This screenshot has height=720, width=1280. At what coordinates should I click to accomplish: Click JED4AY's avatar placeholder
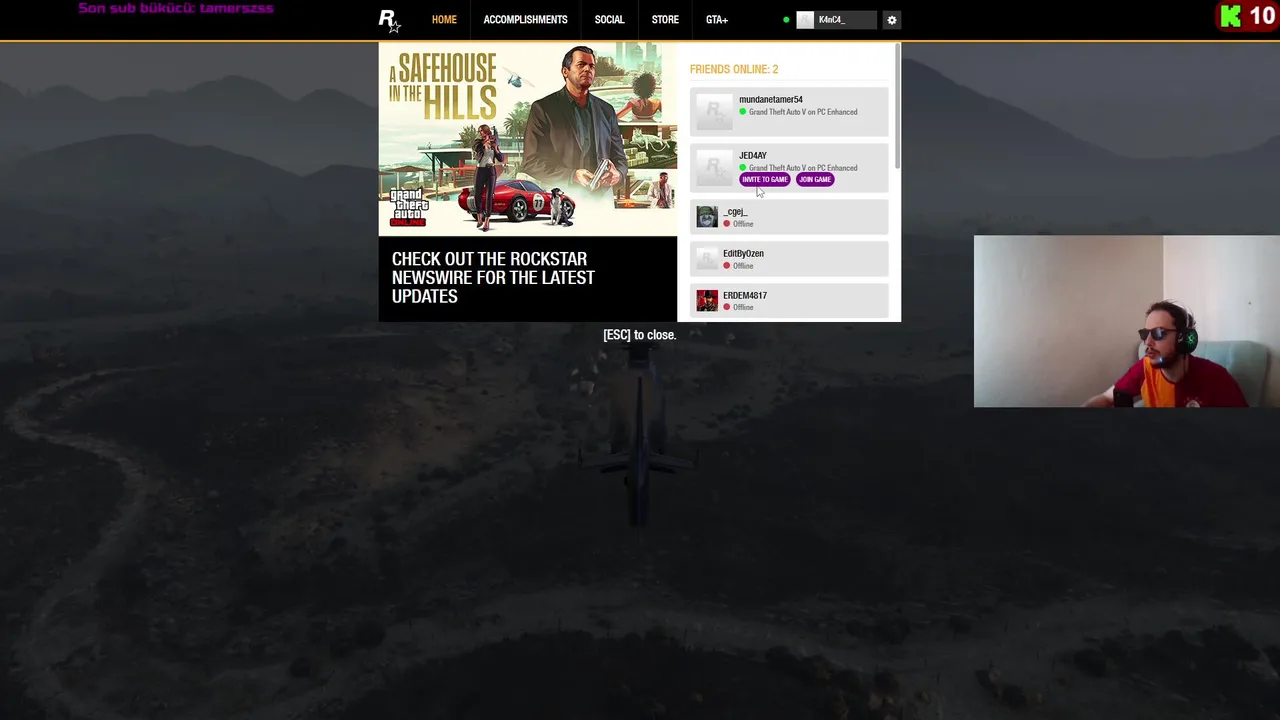tap(714, 167)
